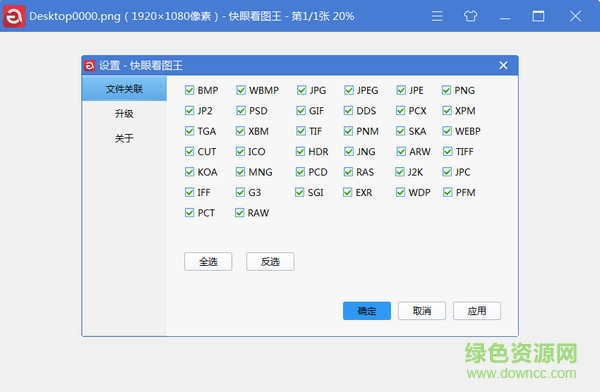Disable the JPE file association

click(x=401, y=90)
